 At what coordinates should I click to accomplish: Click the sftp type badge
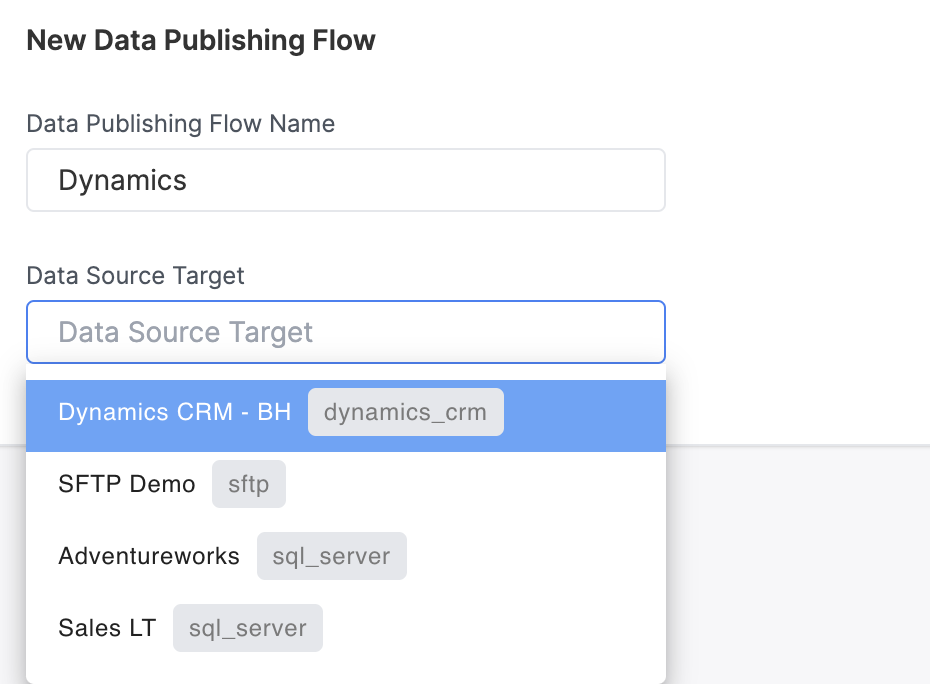click(249, 484)
